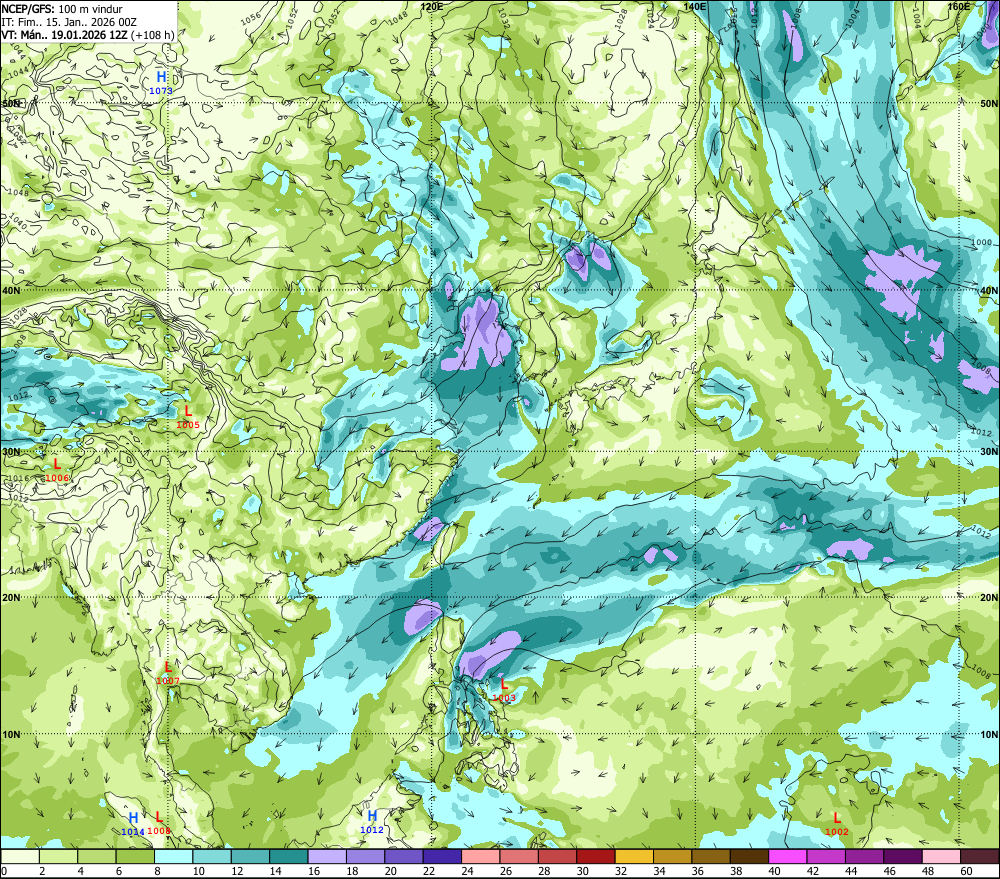Click the L 1008 low pressure marker
Screen dimensions: 1000x879
[159, 823]
